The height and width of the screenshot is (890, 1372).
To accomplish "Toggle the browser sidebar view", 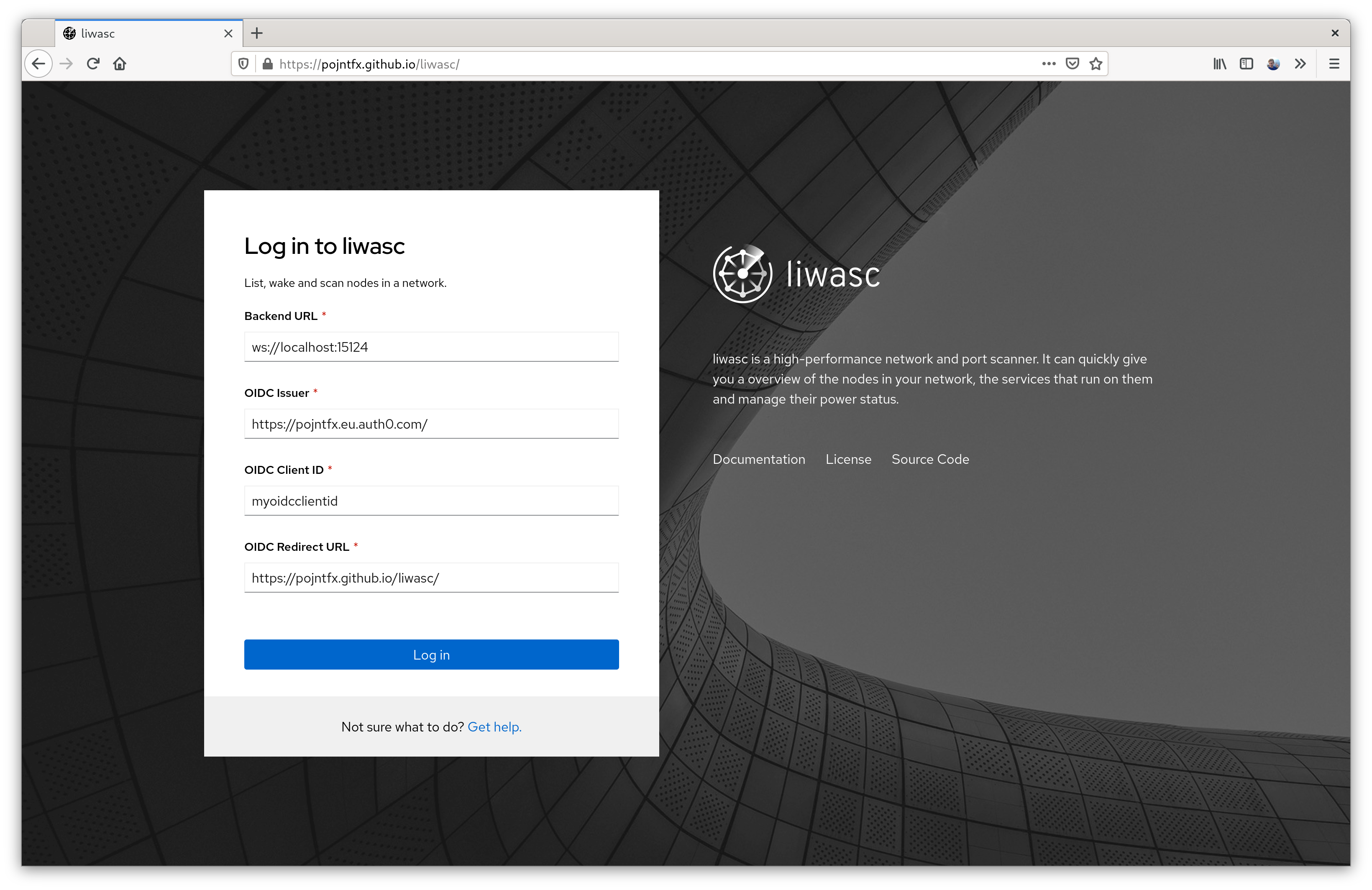I will point(1246,64).
